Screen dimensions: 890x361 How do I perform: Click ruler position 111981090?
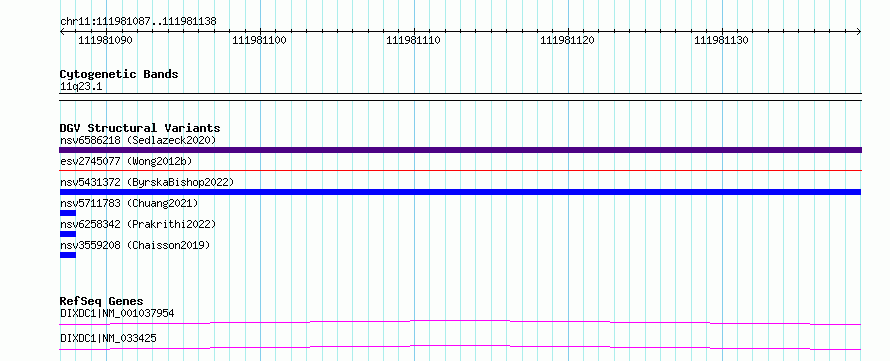tap(106, 40)
